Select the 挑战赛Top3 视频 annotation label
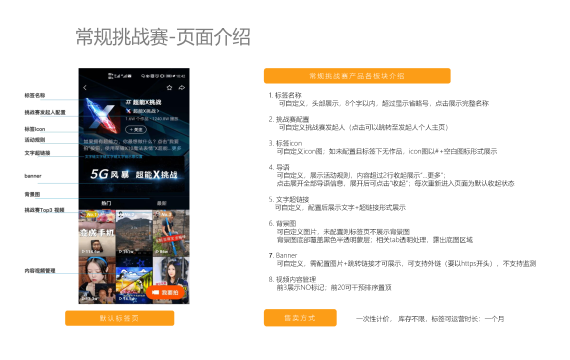The height and width of the screenshot is (360, 570). coord(44,210)
